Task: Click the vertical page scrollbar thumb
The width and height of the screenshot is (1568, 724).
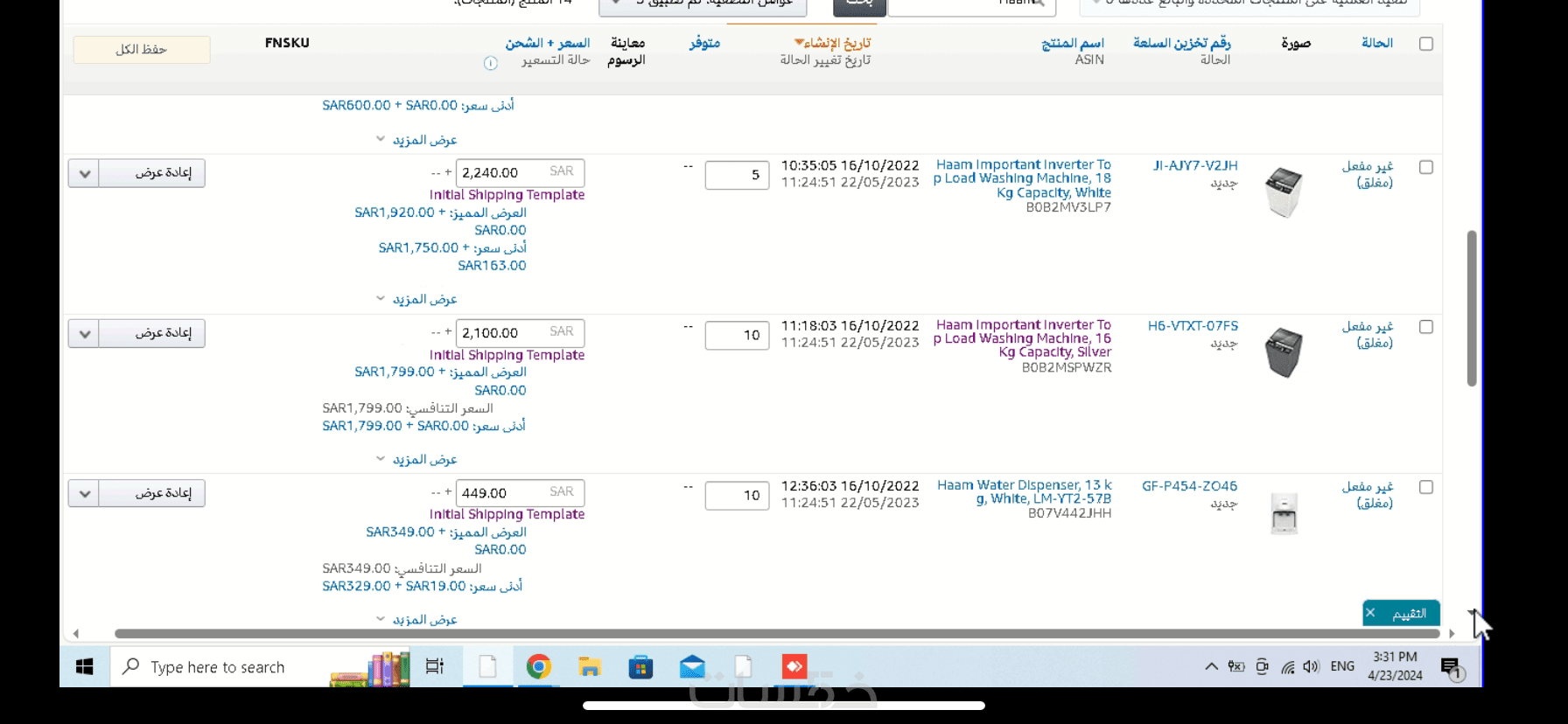Action: [x=1472, y=308]
